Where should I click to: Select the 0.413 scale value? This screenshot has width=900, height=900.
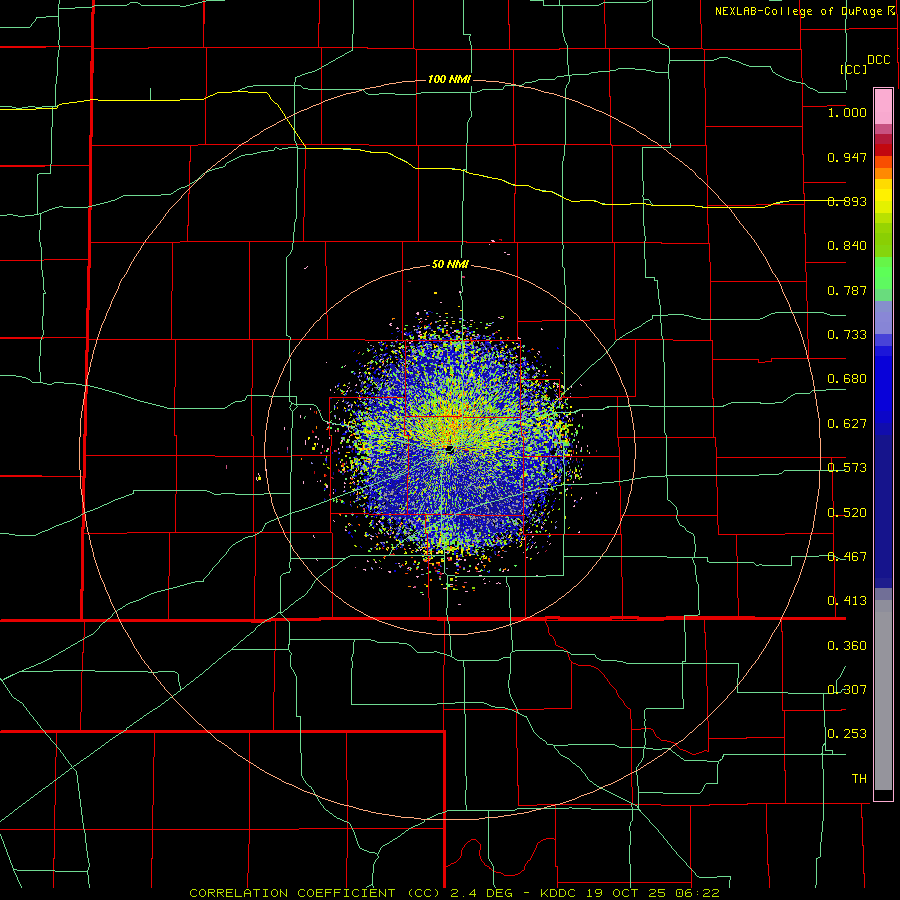(x=847, y=601)
